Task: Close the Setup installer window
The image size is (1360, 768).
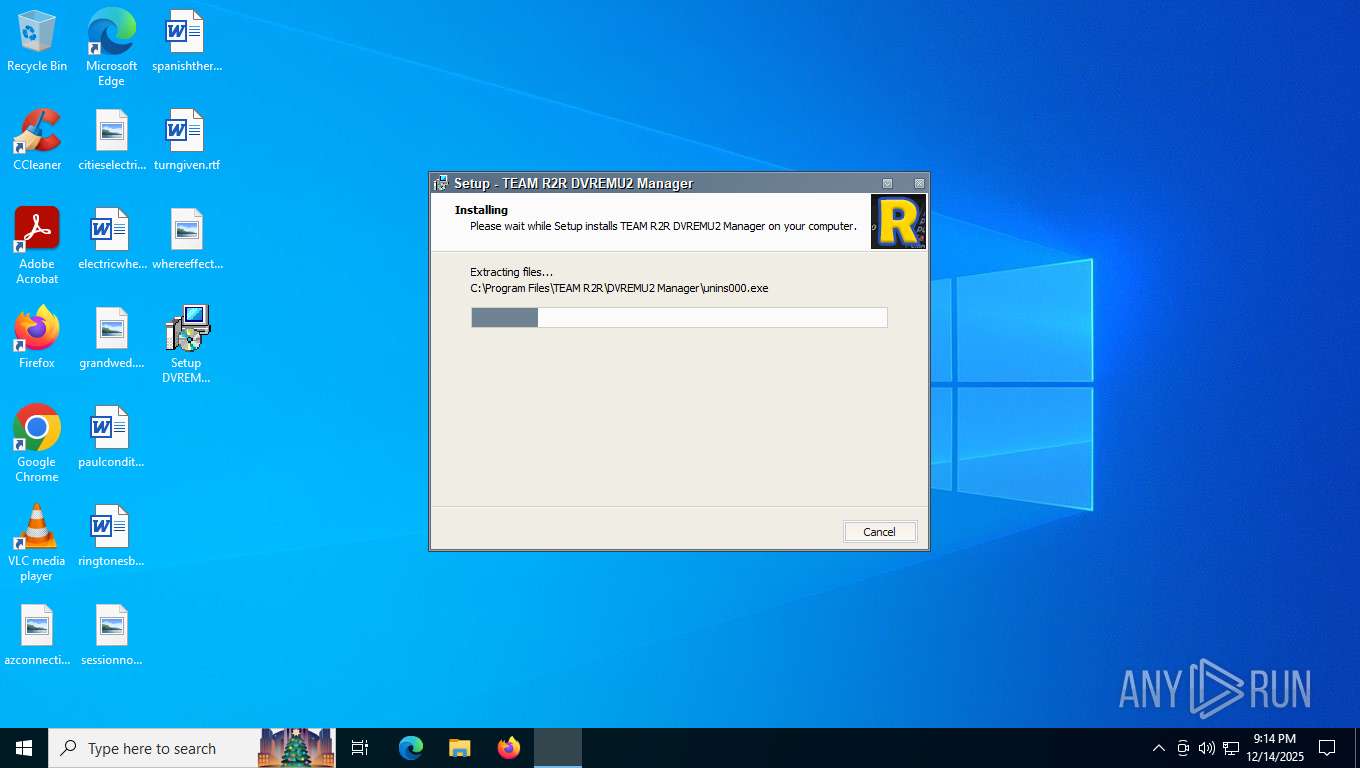Action: 919,184
